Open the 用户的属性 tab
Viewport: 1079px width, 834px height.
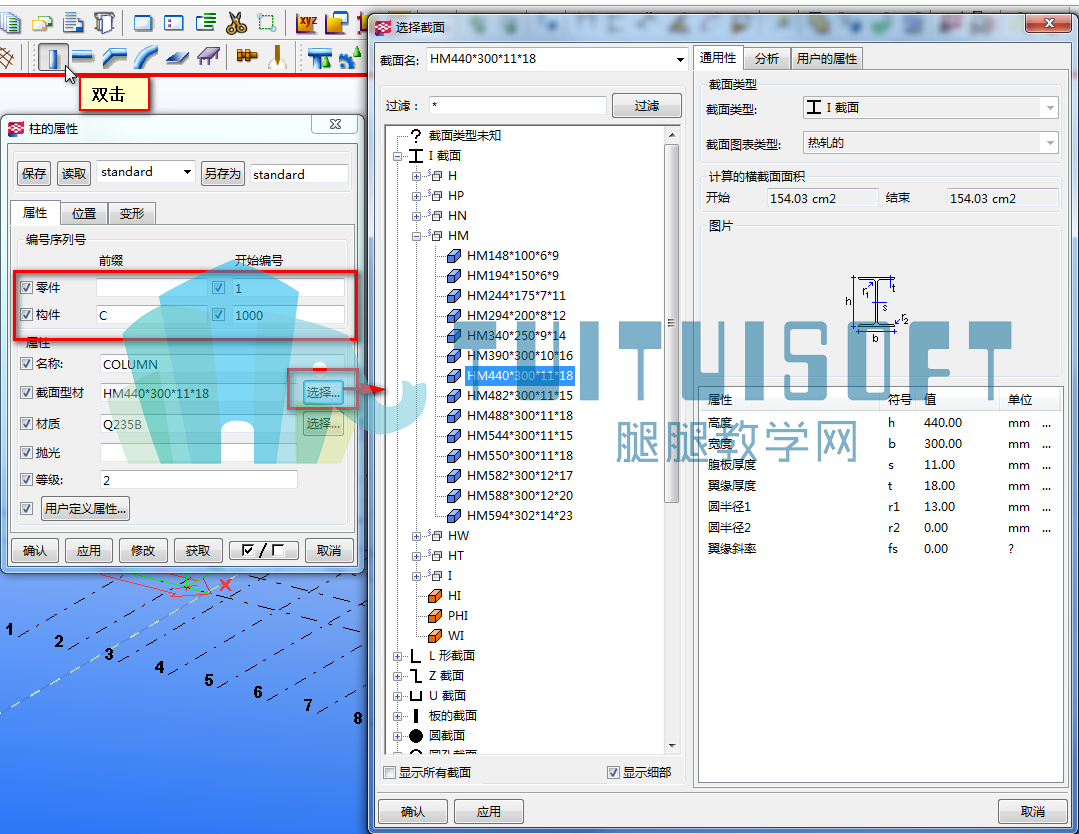pos(826,58)
